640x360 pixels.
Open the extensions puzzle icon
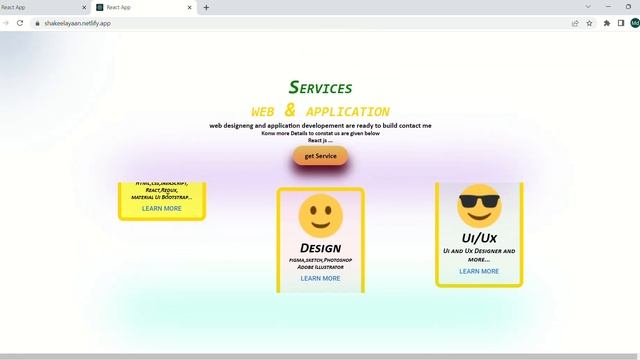click(x=607, y=23)
